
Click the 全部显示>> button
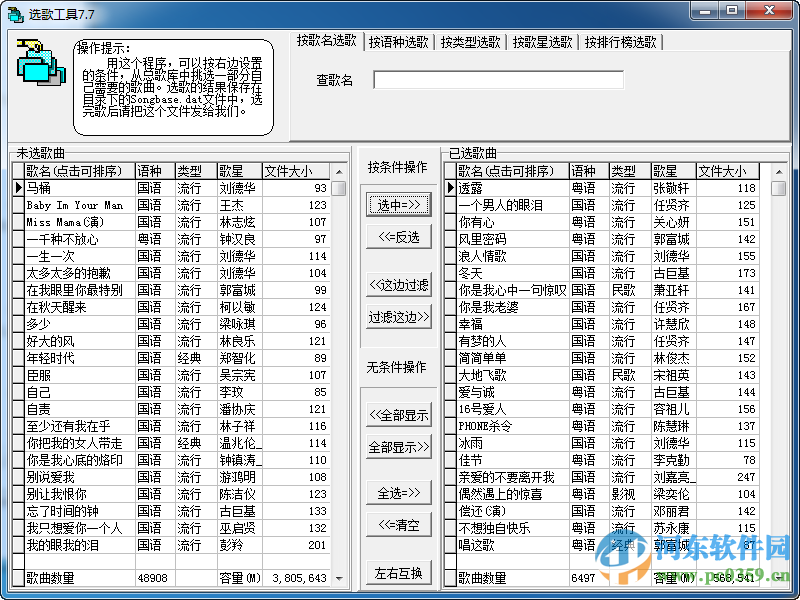tap(399, 447)
